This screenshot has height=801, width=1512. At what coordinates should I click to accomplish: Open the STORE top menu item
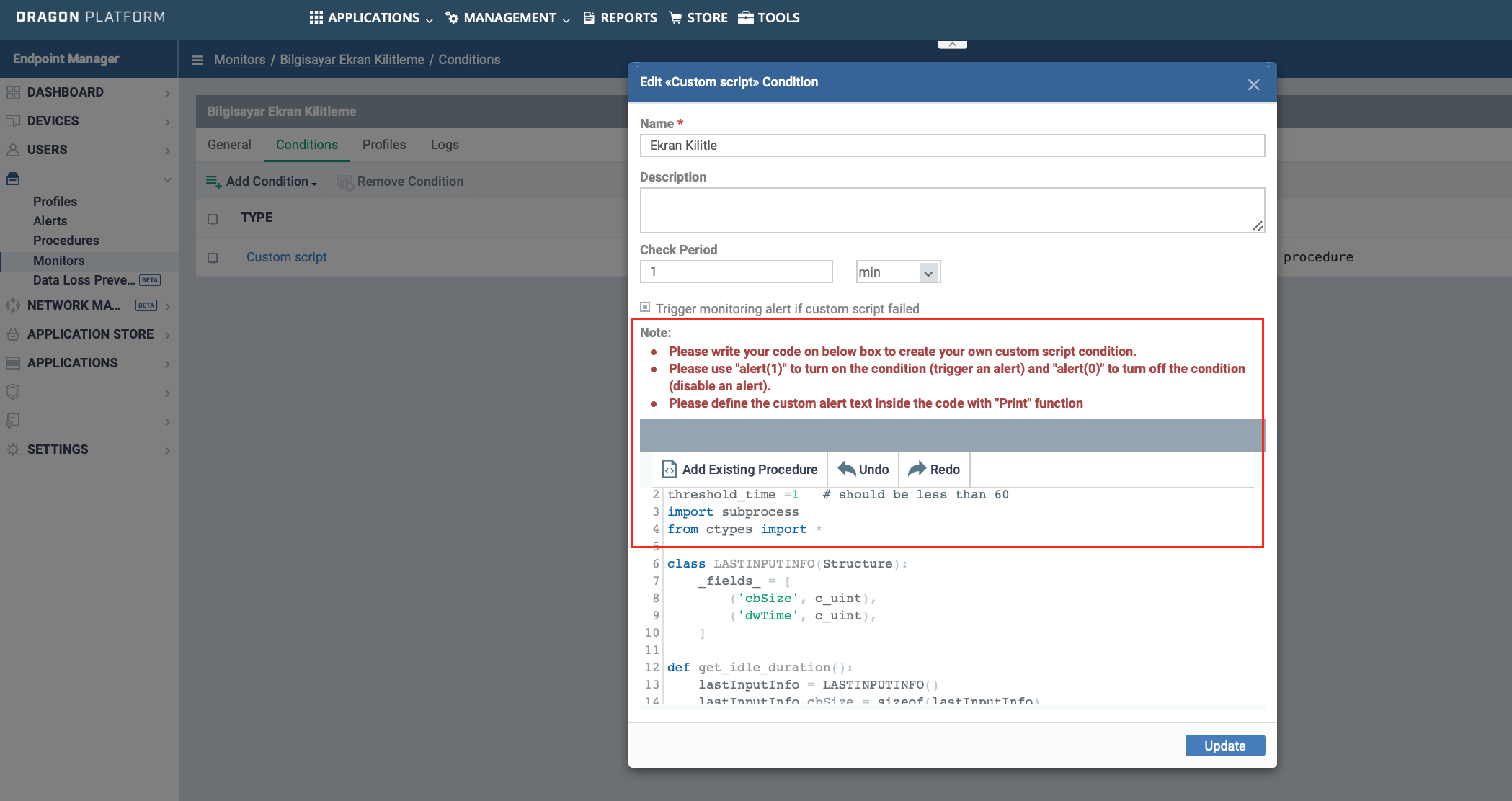tap(698, 17)
